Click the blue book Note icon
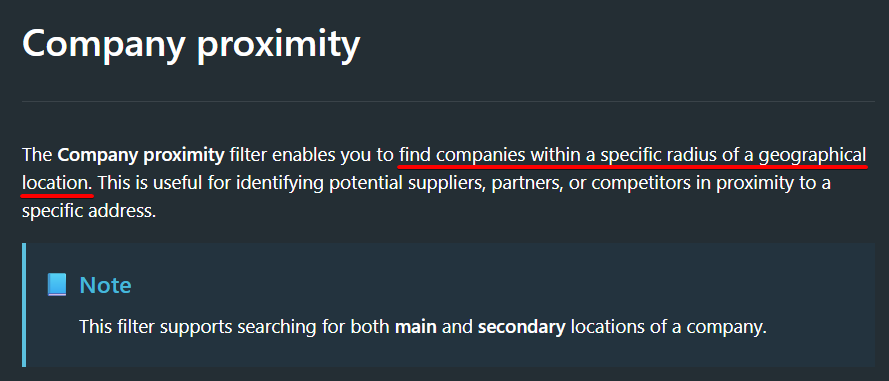The image size is (889, 381). click(x=57, y=285)
